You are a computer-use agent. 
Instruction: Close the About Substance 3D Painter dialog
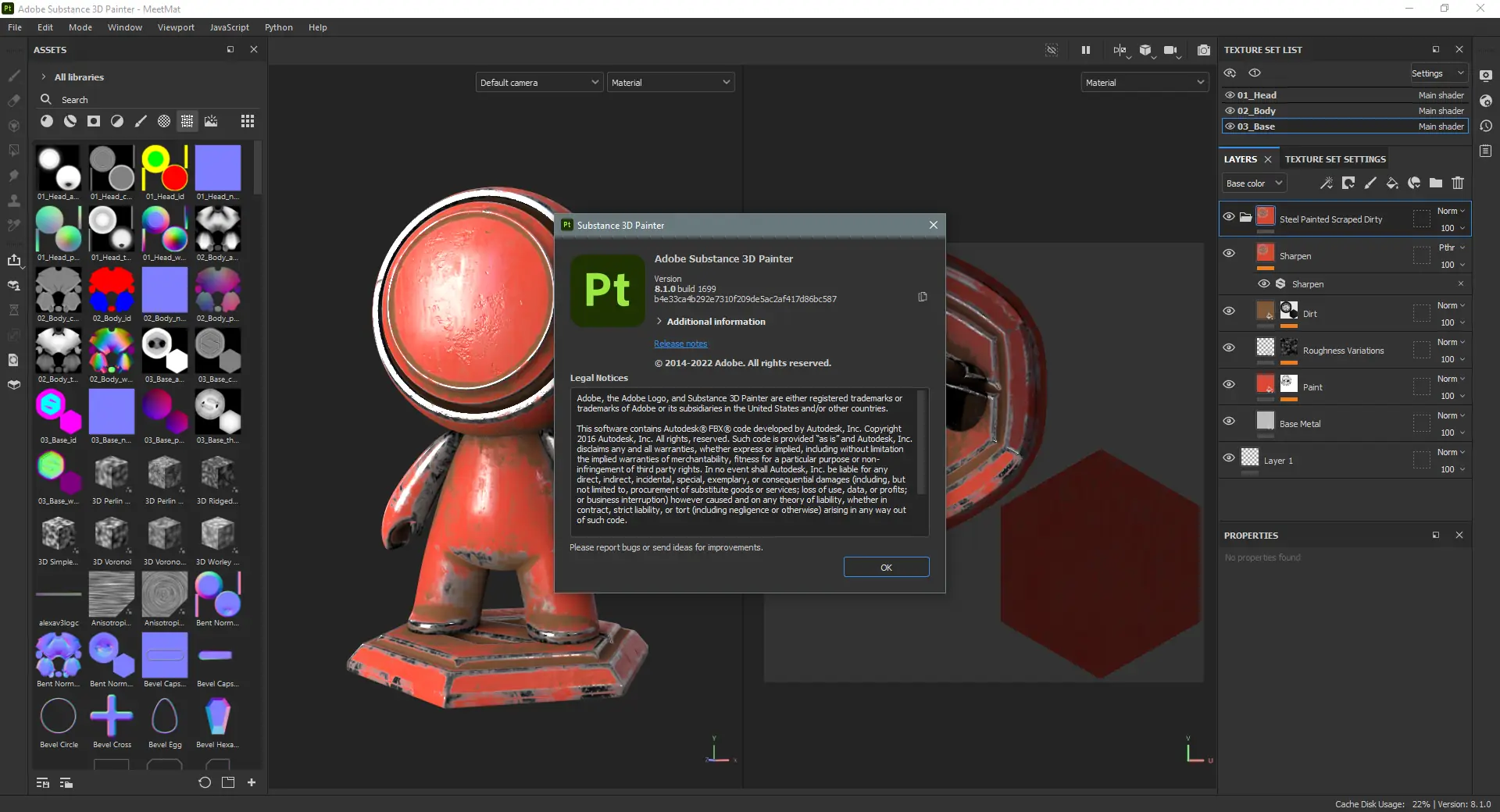(x=934, y=225)
